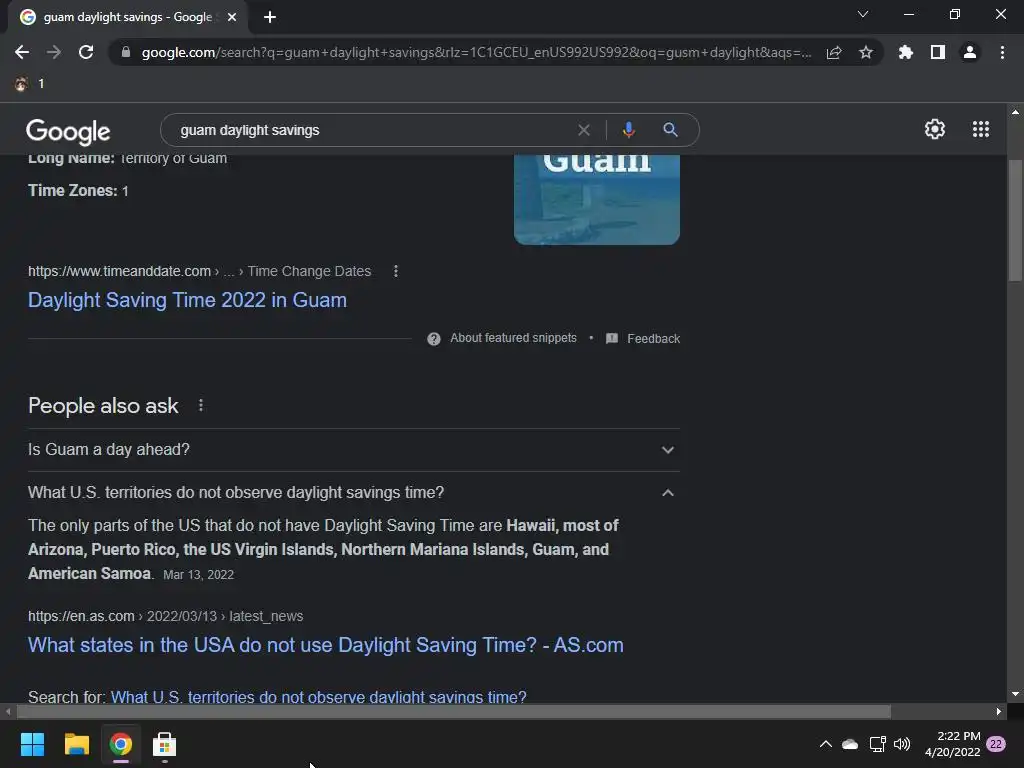Viewport: 1024px width, 768px height.
Task: Click the 'Time Zones: 1' text
Action: pyautogui.click(x=78, y=191)
